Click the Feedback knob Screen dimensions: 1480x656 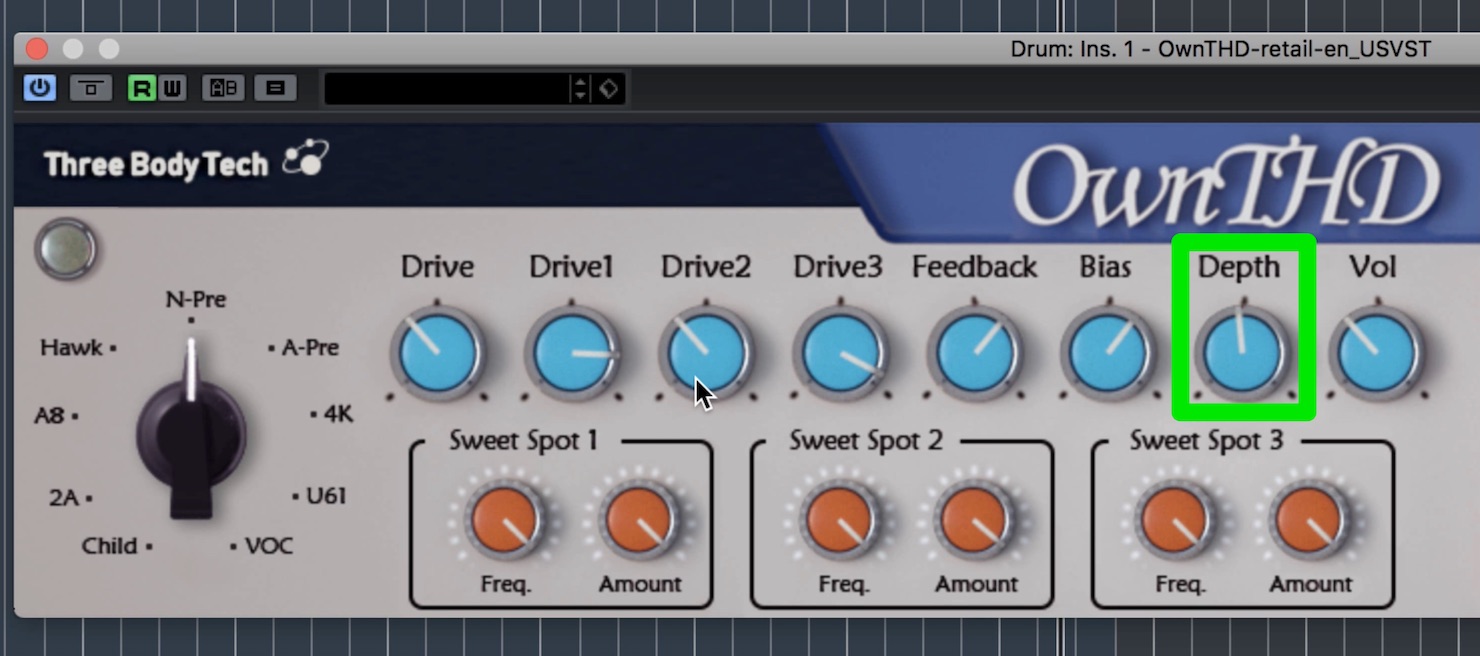click(x=974, y=352)
